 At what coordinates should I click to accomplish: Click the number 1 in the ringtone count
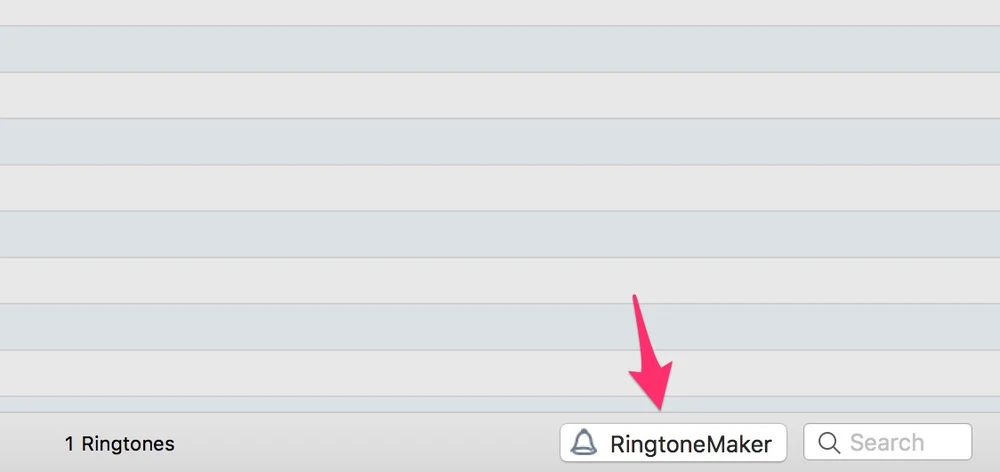click(x=70, y=443)
